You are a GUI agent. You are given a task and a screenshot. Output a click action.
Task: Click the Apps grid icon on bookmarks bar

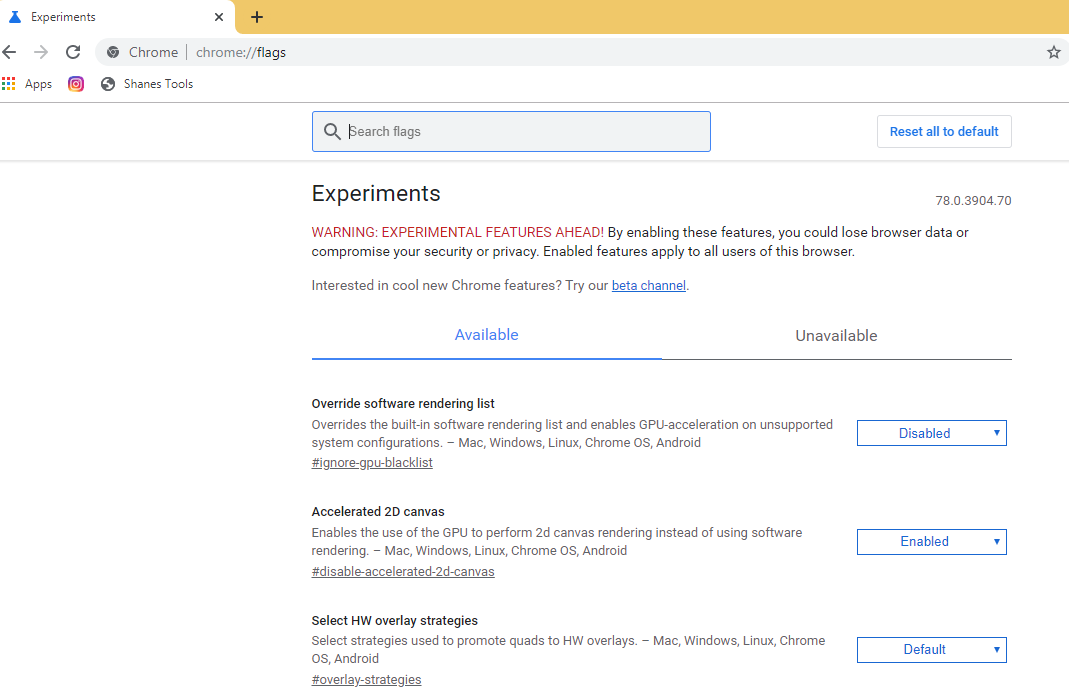(11, 84)
